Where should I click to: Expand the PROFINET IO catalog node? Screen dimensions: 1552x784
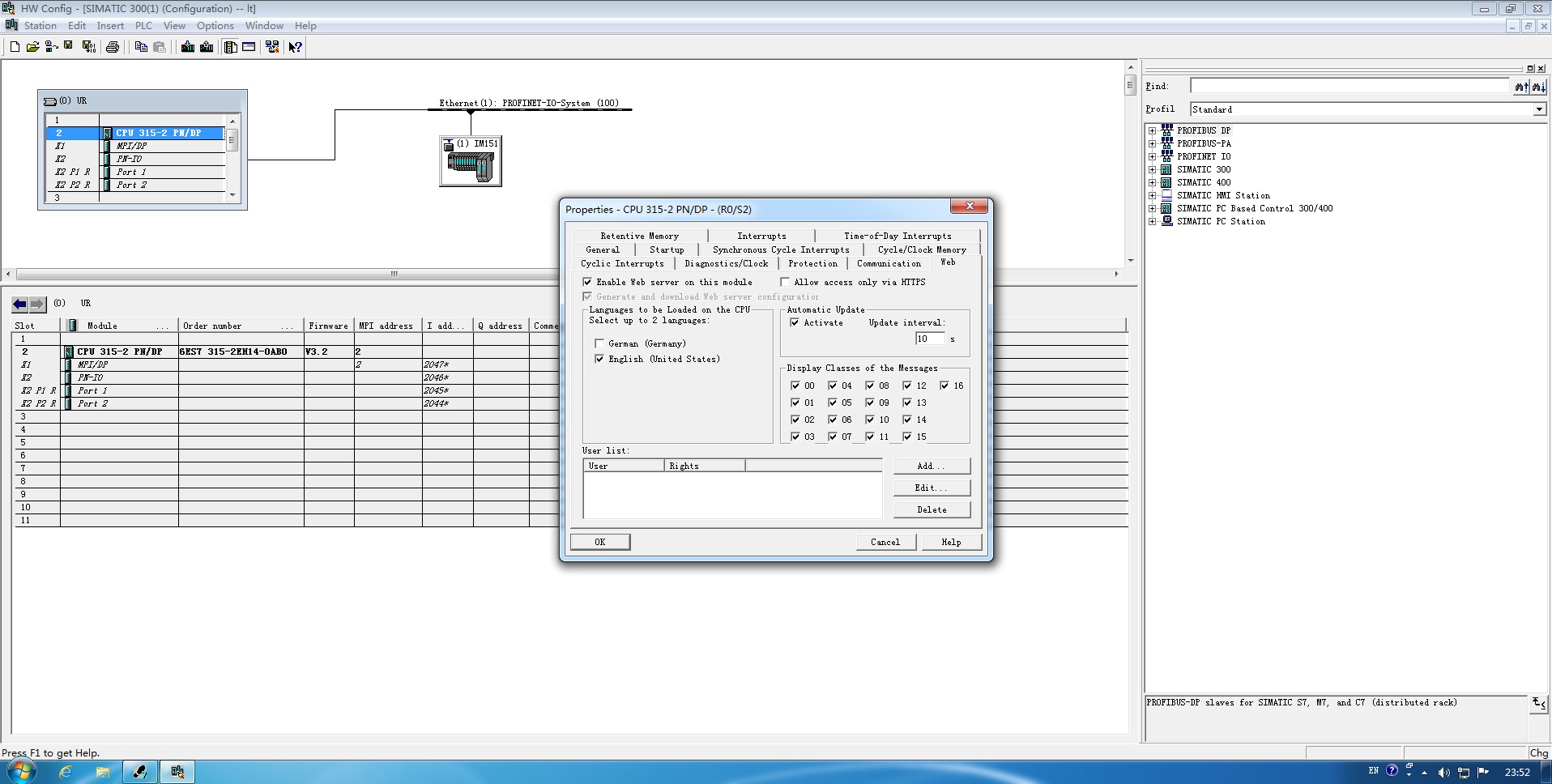(1152, 156)
